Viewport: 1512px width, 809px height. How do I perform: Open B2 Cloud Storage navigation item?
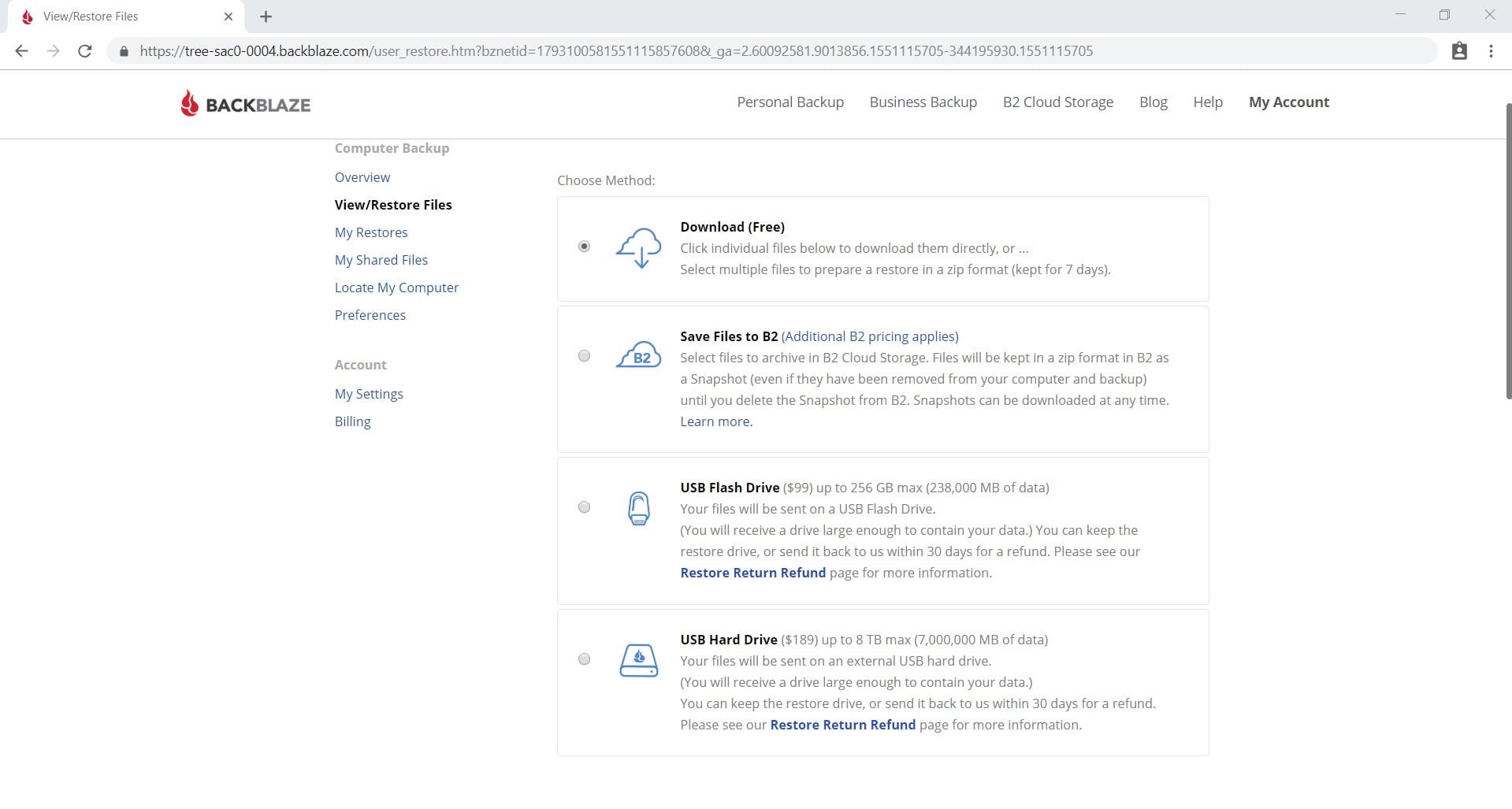1057,102
